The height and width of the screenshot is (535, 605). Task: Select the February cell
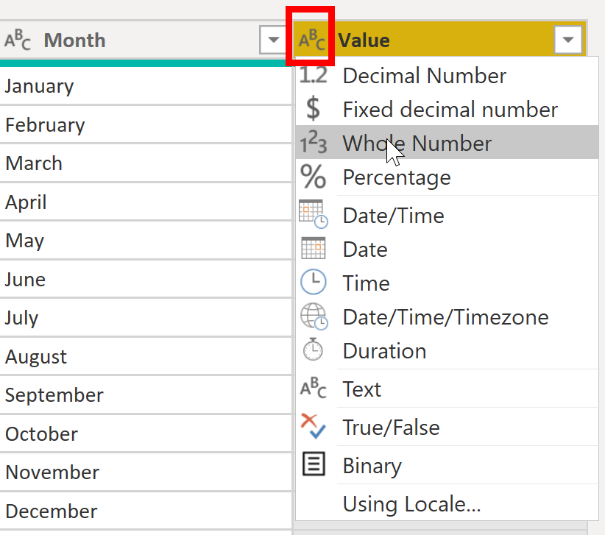pos(145,125)
